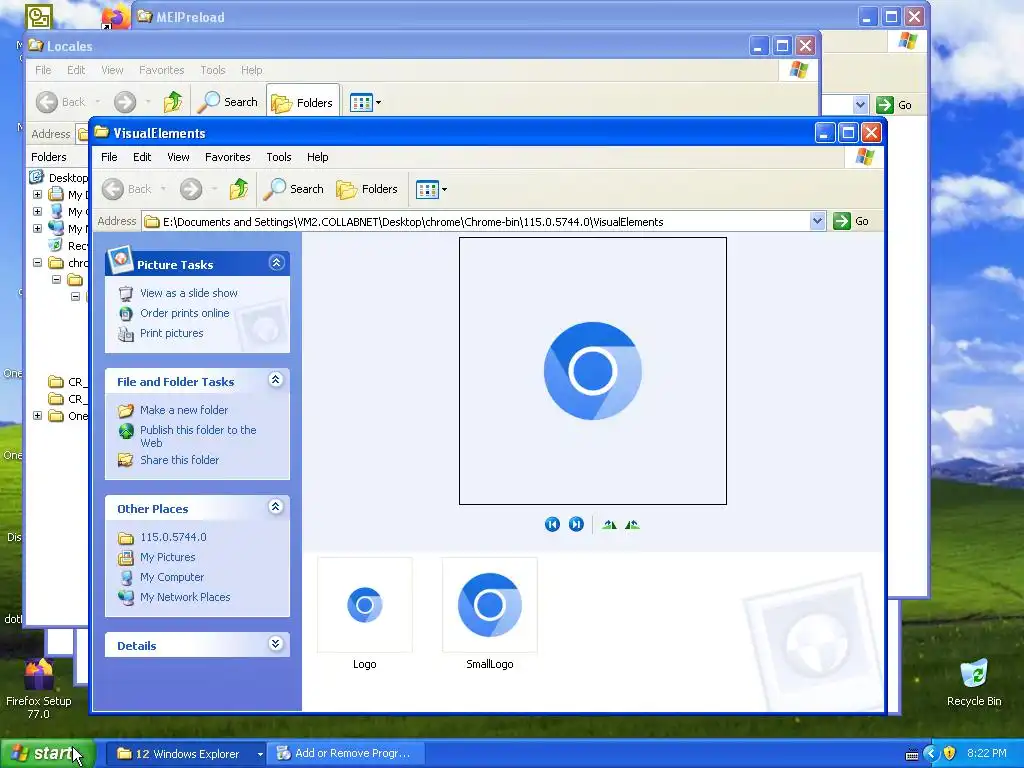Click View as a slide show
The width and height of the screenshot is (1024, 768).
pyautogui.click(x=189, y=293)
